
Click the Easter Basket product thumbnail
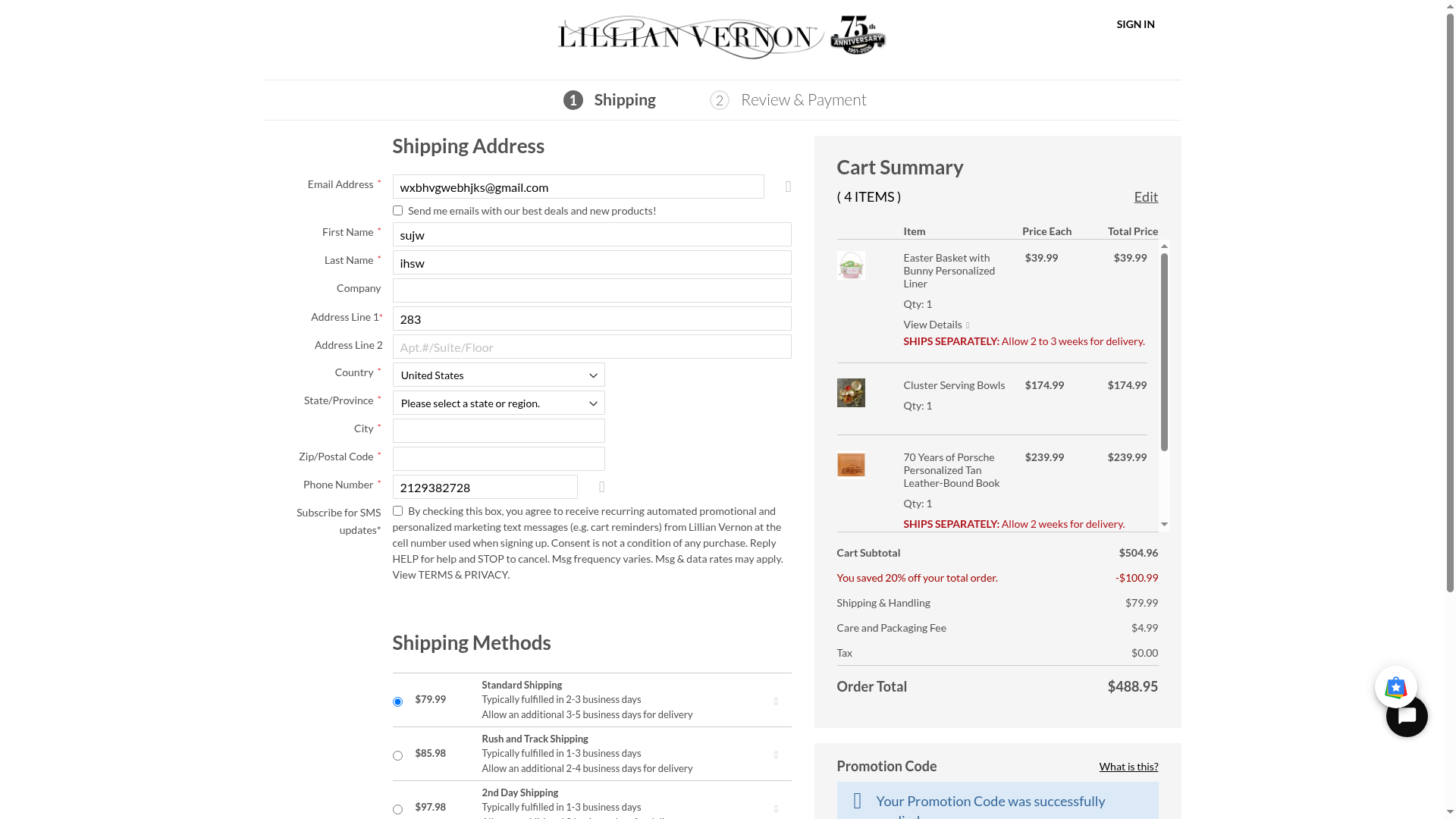(x=850, y=265)
